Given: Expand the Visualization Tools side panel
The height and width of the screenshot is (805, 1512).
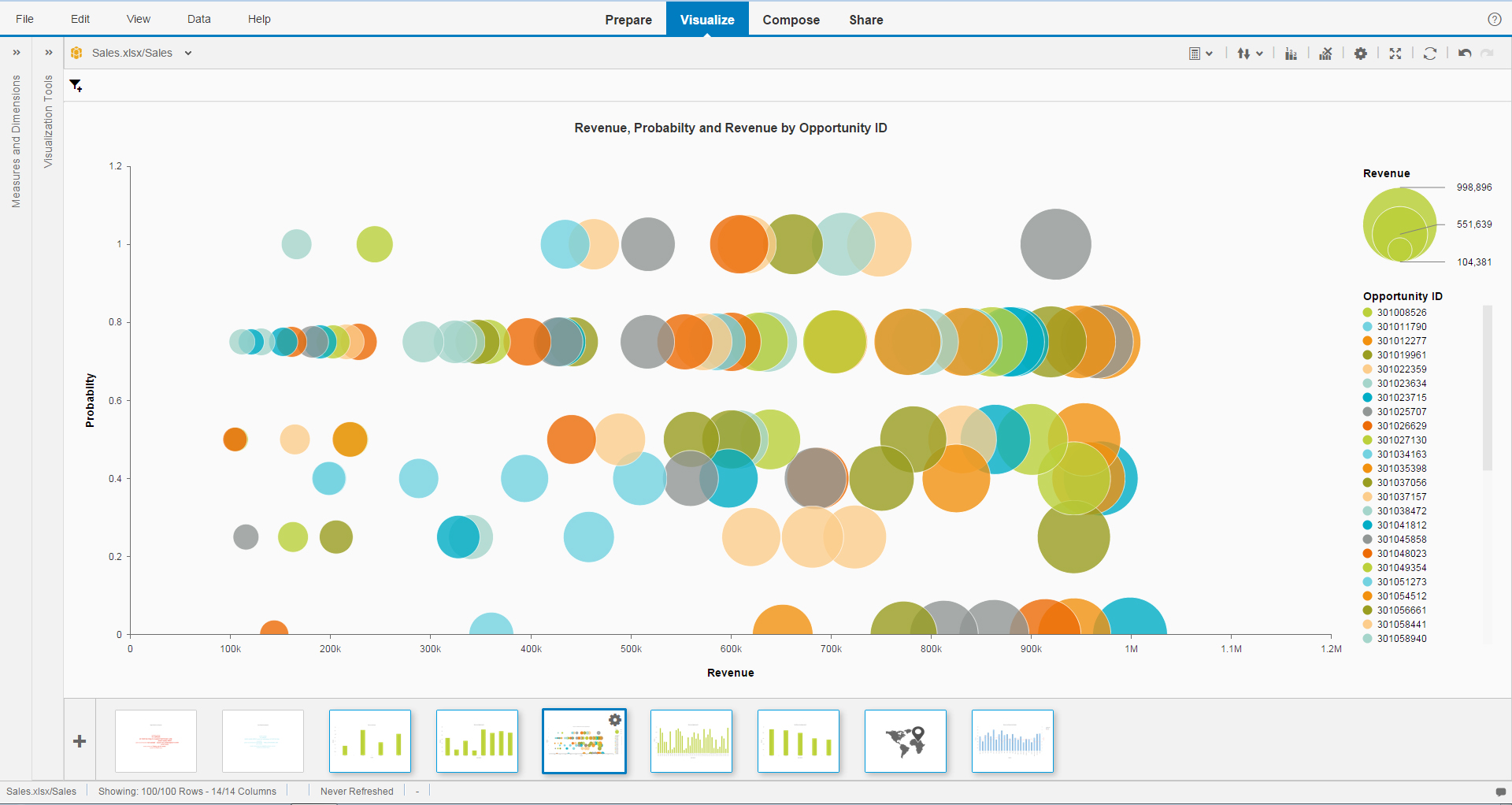Looking at the screenshot, I should (x=48, y=53).
